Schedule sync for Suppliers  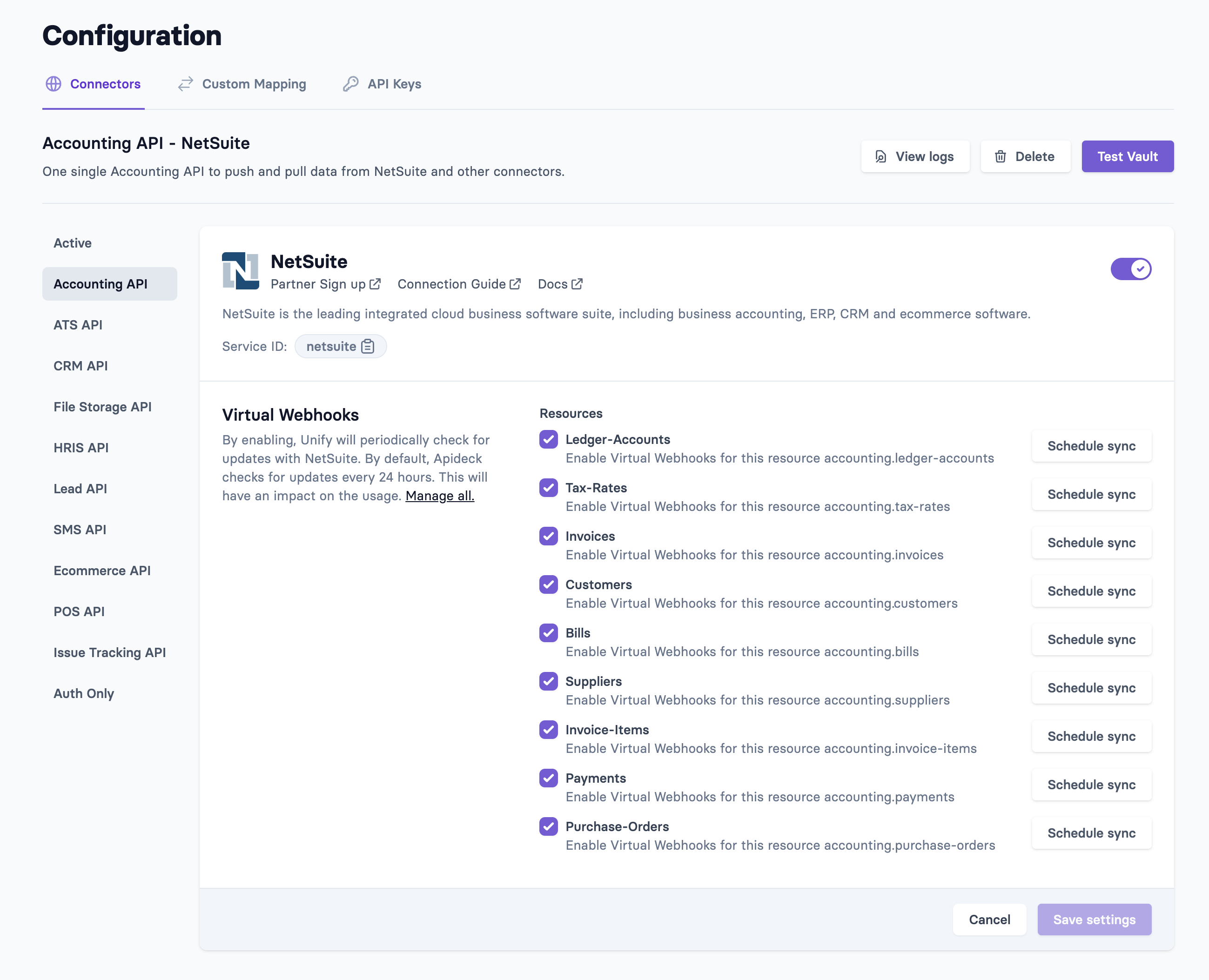[1091, 688]
